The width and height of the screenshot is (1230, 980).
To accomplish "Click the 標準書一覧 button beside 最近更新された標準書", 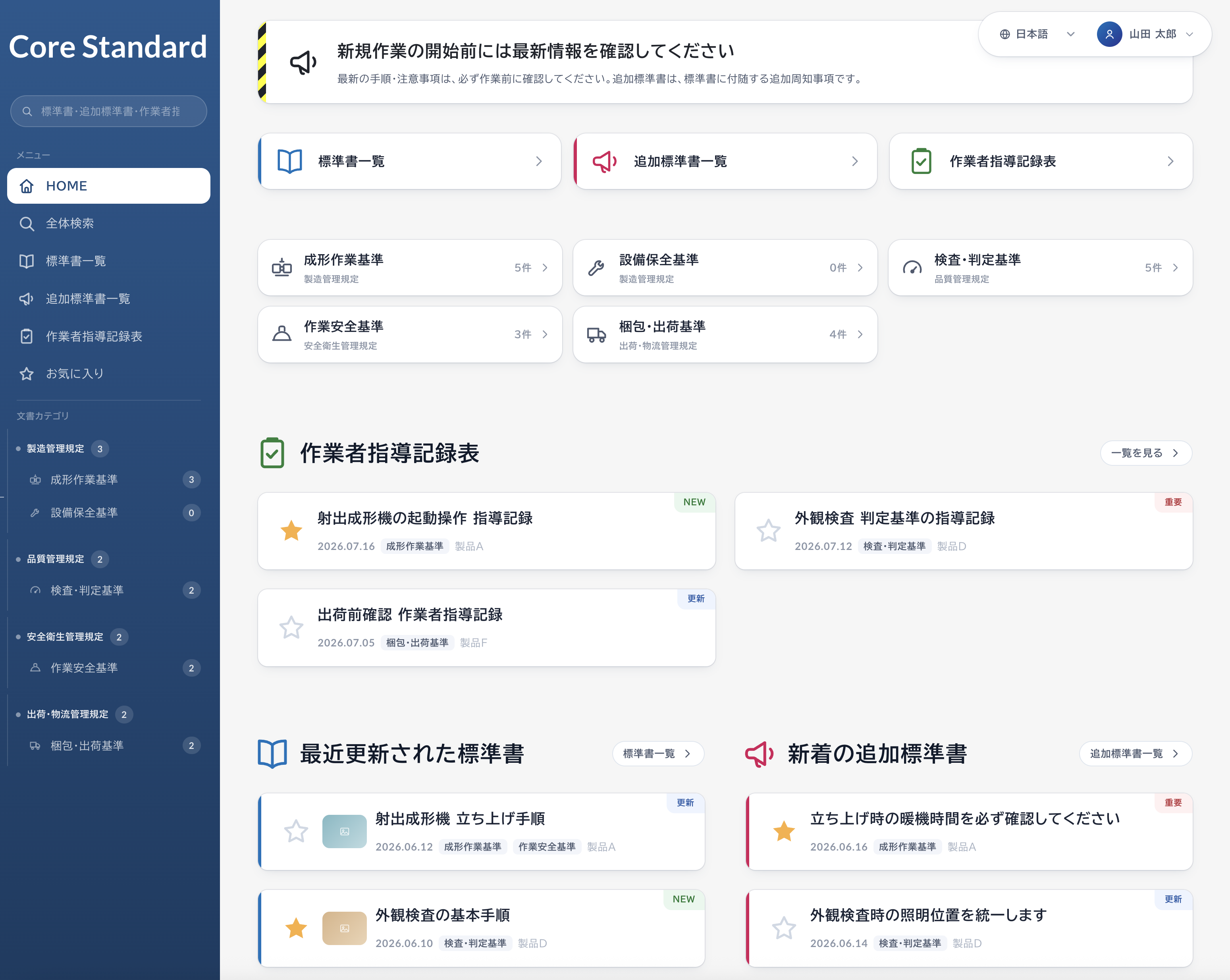I will [658, 754].
